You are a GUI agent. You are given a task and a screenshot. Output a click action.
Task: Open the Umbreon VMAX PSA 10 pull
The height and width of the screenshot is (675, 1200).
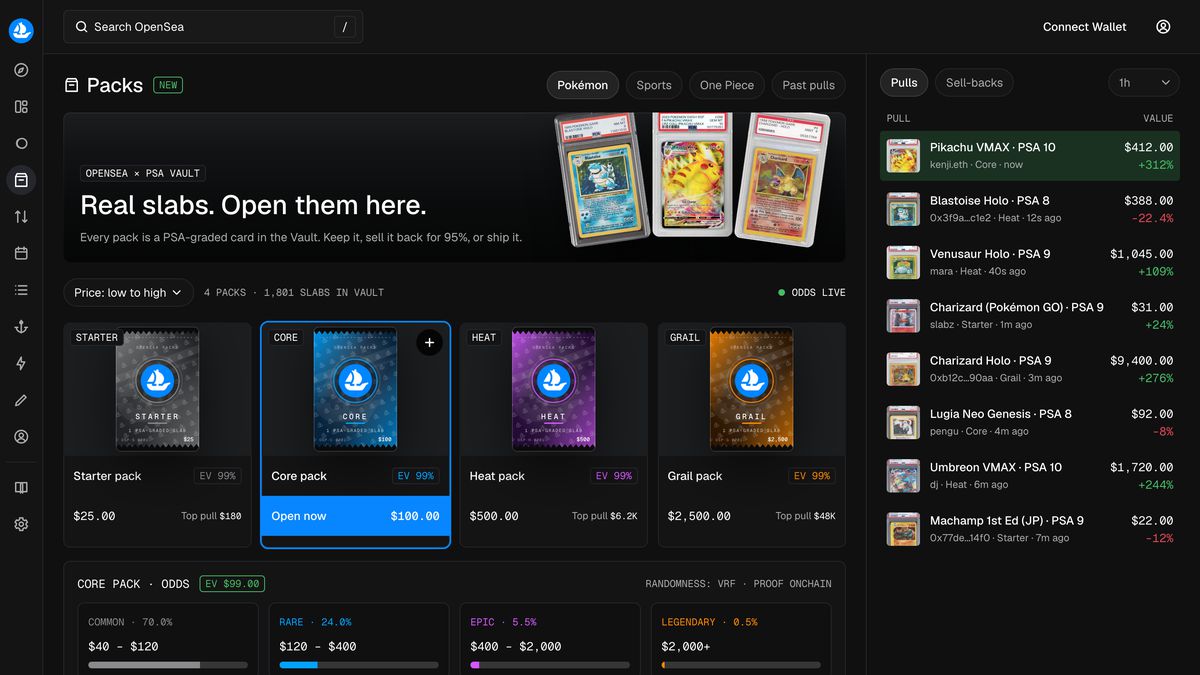click(x=1030, y=476)
